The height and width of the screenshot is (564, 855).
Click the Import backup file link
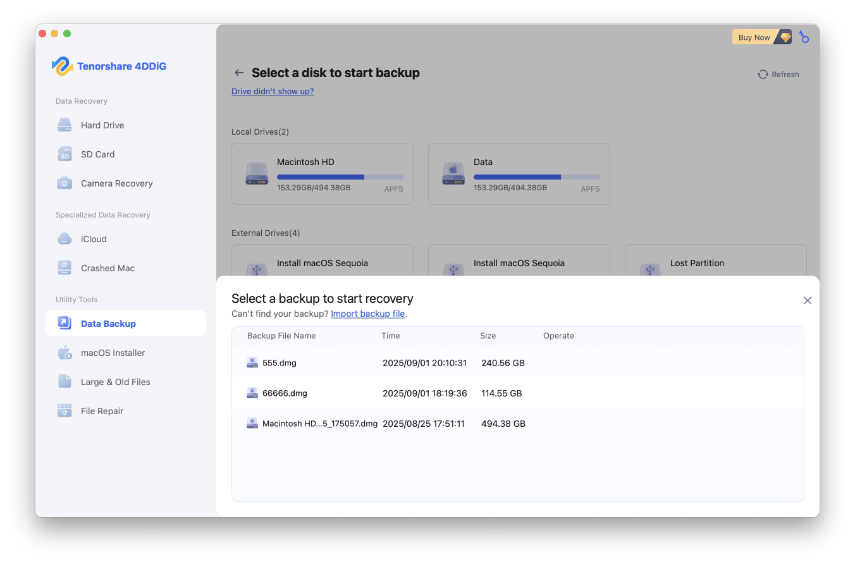tap(368, 314)
